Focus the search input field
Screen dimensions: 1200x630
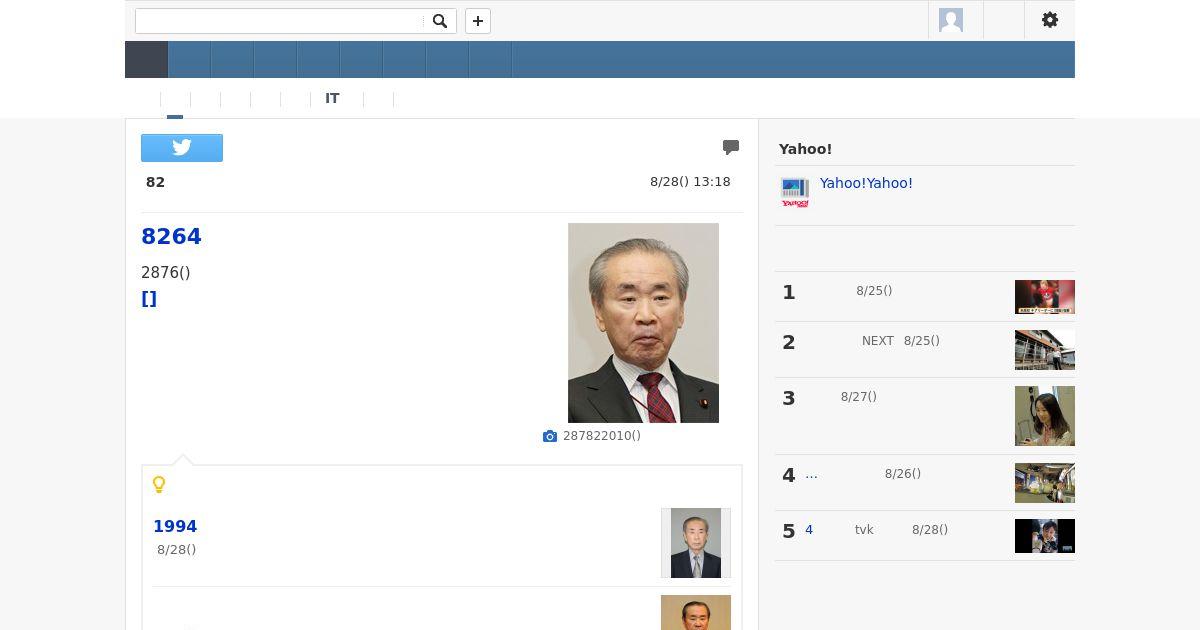(x=280, y=21)
